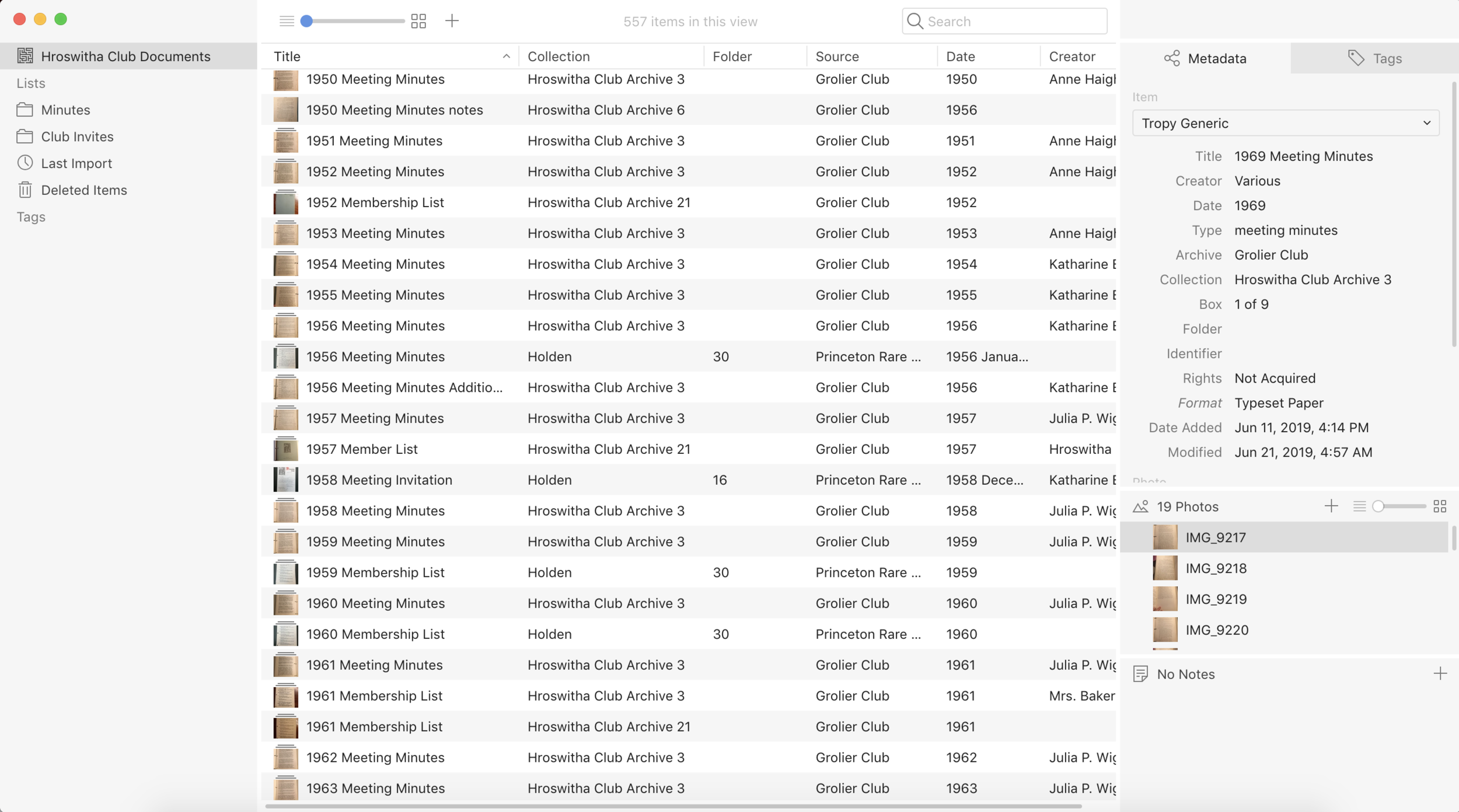This screenshot has width=1459, height=812.
Task: Select photo IMG_9219
Action: click(x=1284, y=599)
